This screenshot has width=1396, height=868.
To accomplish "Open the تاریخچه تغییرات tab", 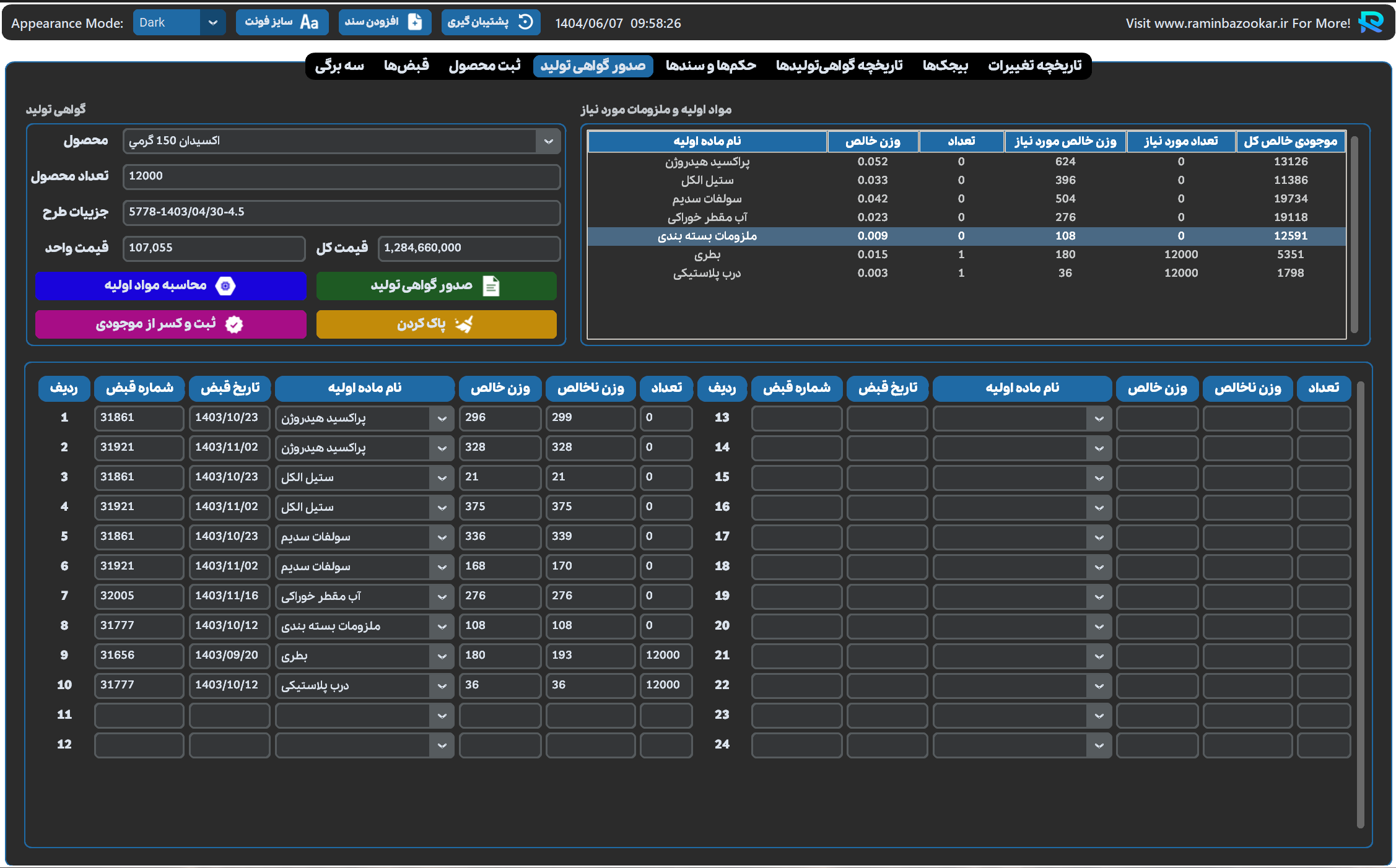I will (1034, 66).
